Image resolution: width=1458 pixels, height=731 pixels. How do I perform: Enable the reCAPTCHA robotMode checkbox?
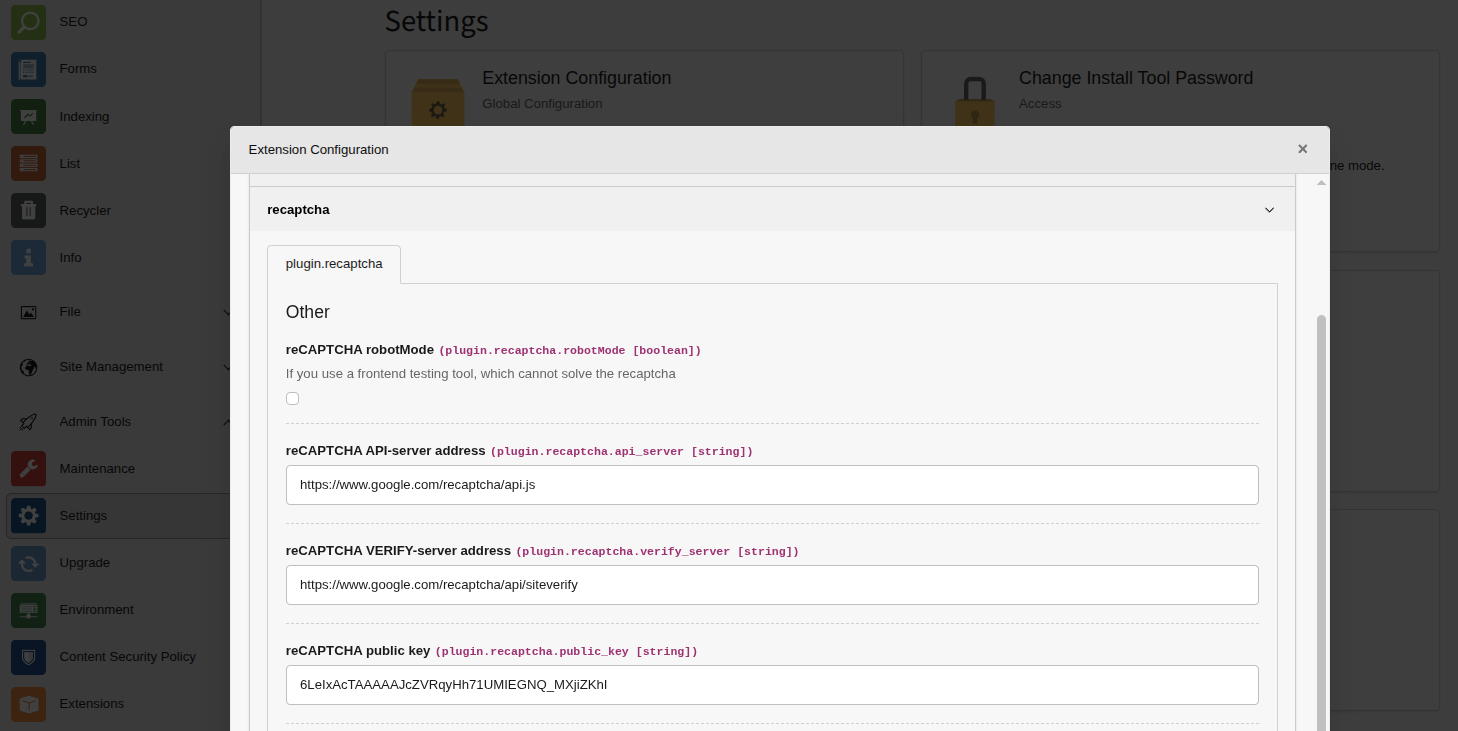(x=292, y=398)
